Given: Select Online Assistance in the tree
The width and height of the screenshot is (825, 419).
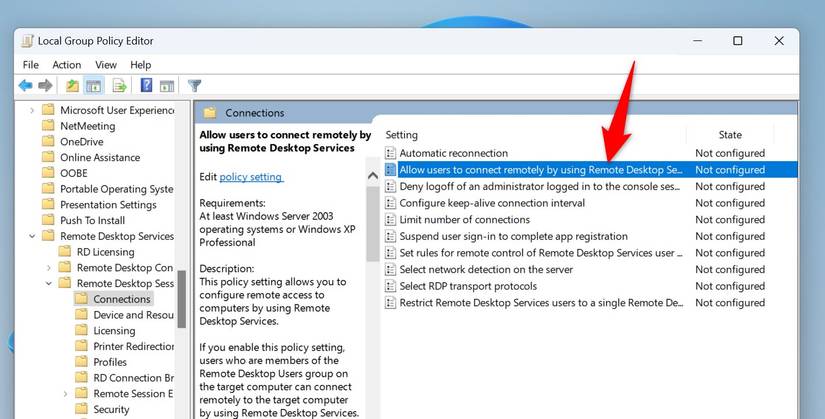Looking at the screenshot, I should pyautogui.click(x=100, y=157).
